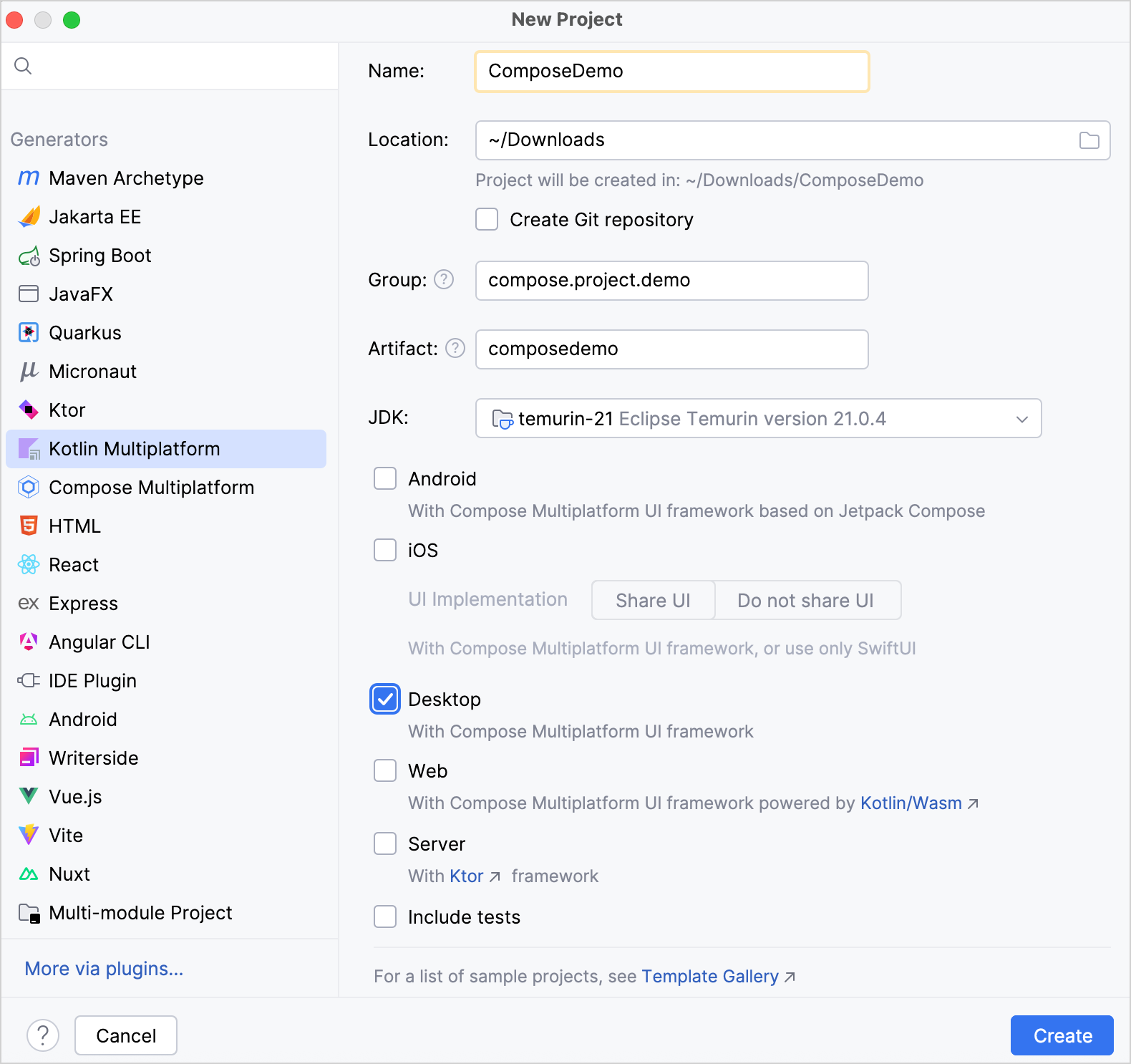
Task: Click the Compose Multiplatform hexagon icon
Action: (x=29, y=487)
